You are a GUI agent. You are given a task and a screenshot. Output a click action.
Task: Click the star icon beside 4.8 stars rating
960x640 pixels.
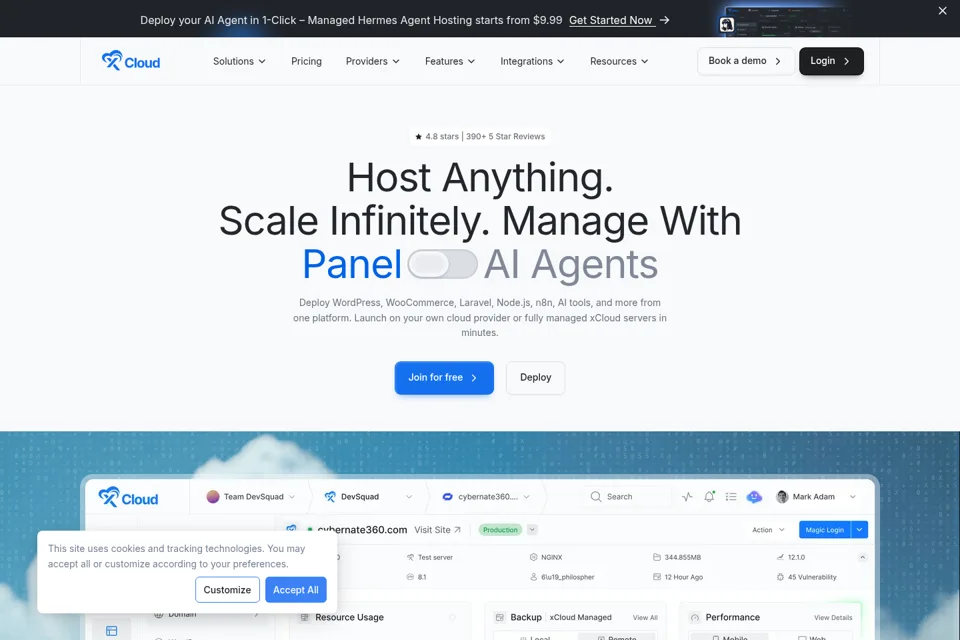tap(419, 137)
